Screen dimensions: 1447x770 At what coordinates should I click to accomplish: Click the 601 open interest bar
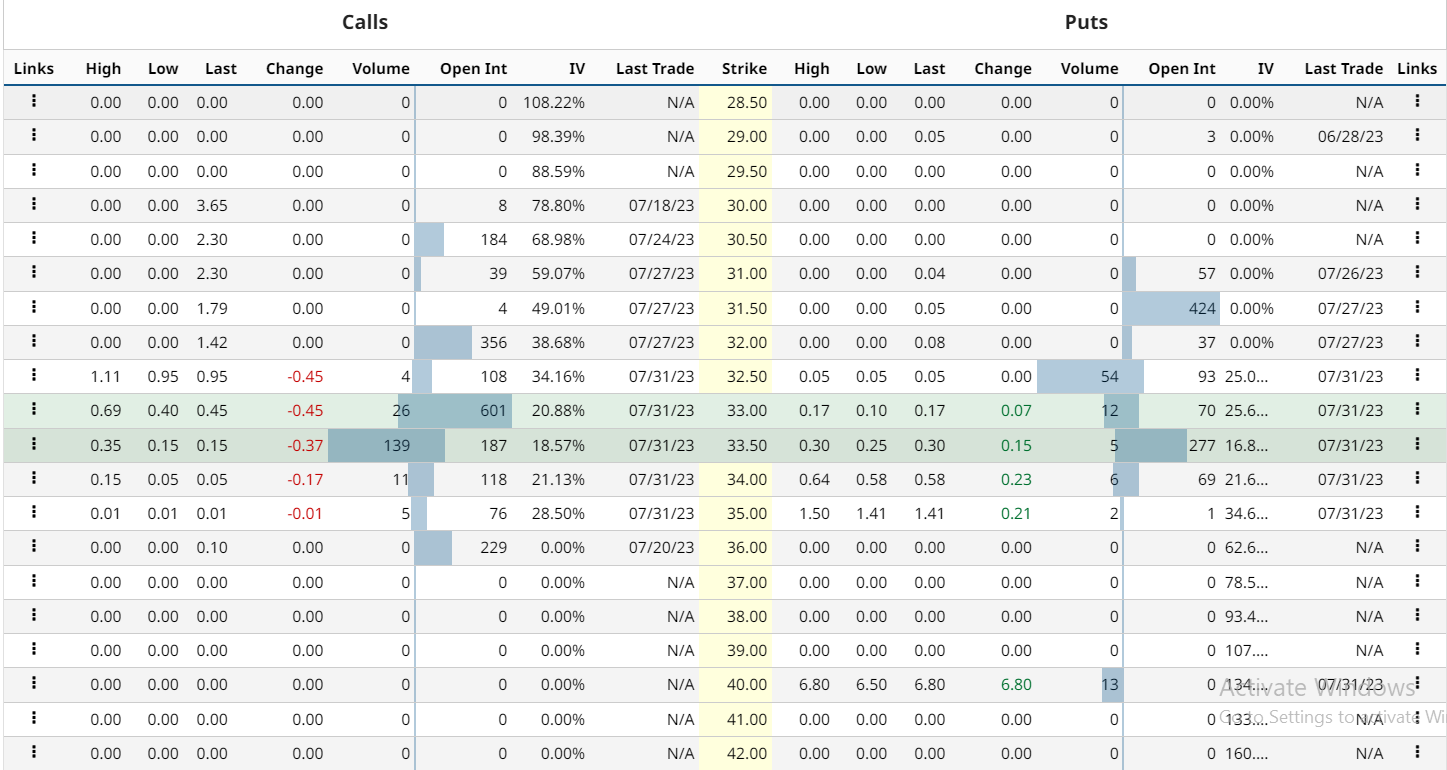pos(455,411)
